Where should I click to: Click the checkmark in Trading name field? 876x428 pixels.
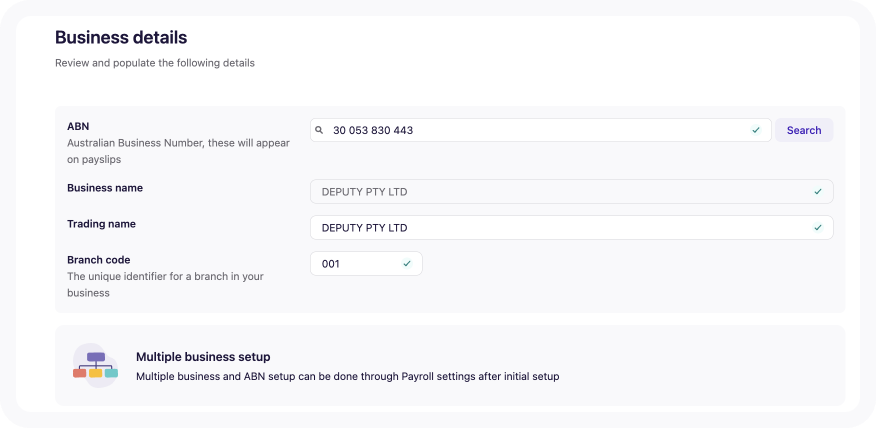coord(818,227)
